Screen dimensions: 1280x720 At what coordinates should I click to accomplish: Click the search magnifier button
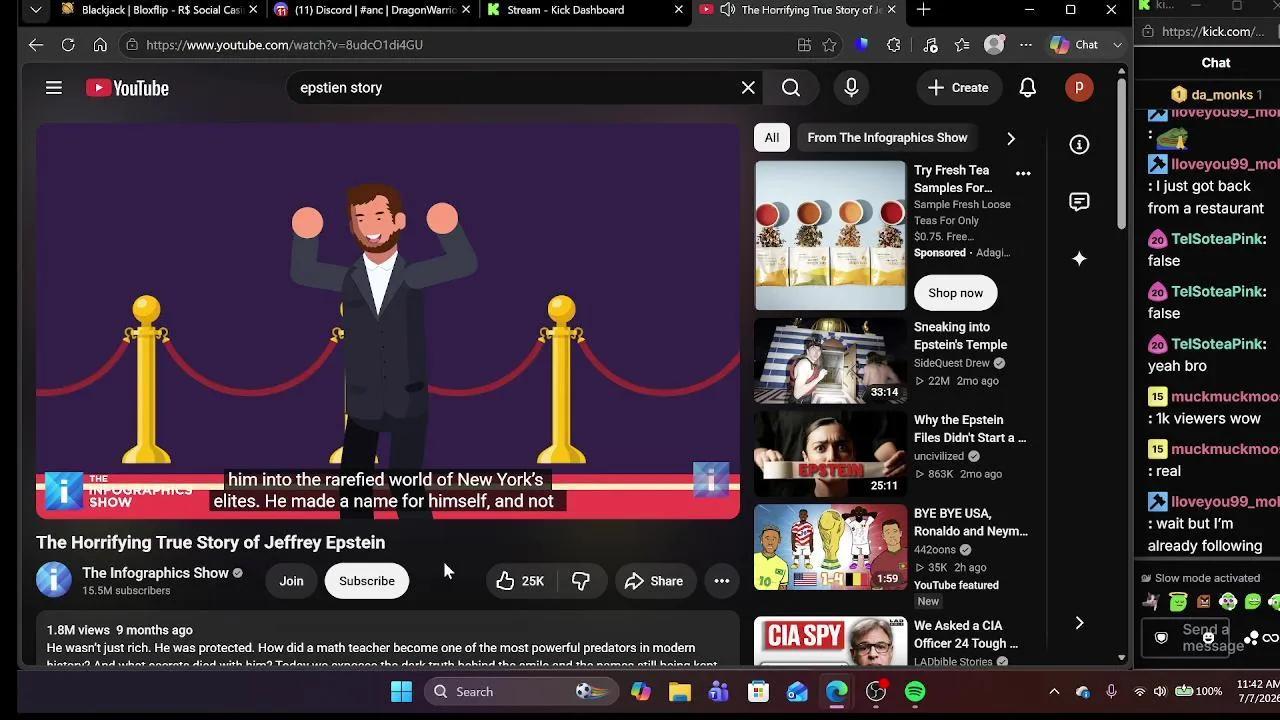[x=791, y=88]
